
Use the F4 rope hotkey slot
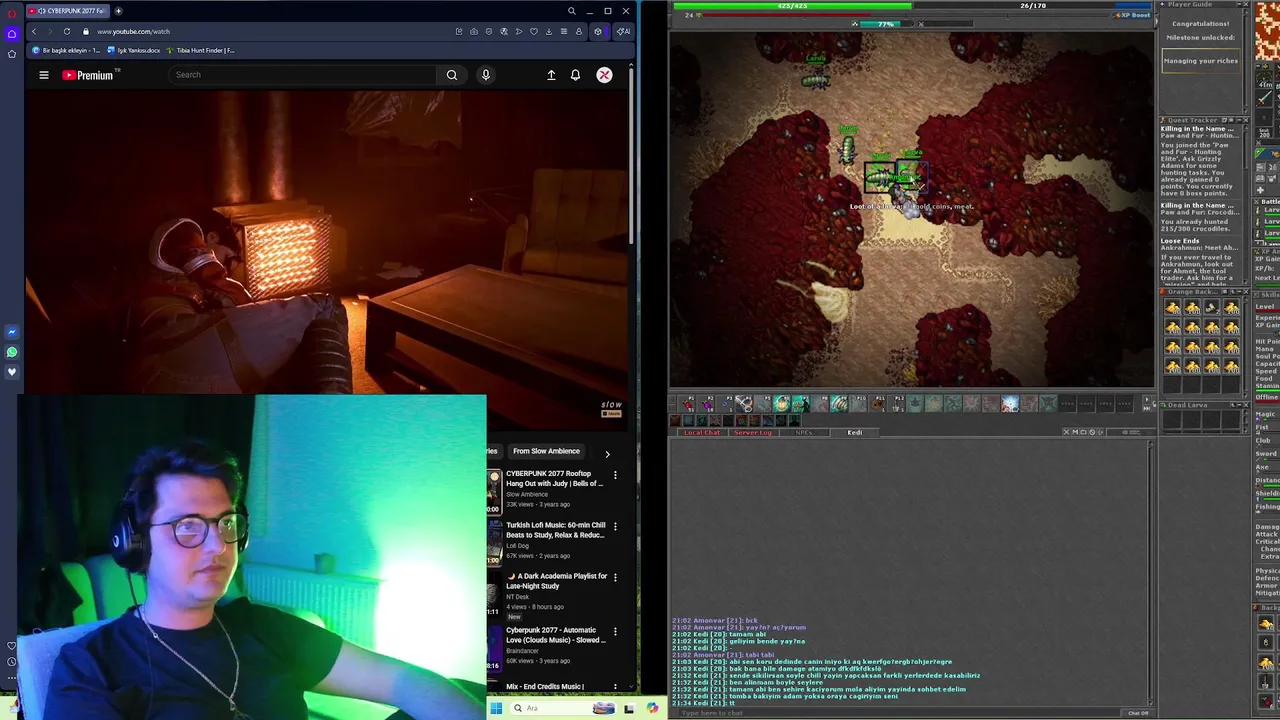(x=745, y=404)
